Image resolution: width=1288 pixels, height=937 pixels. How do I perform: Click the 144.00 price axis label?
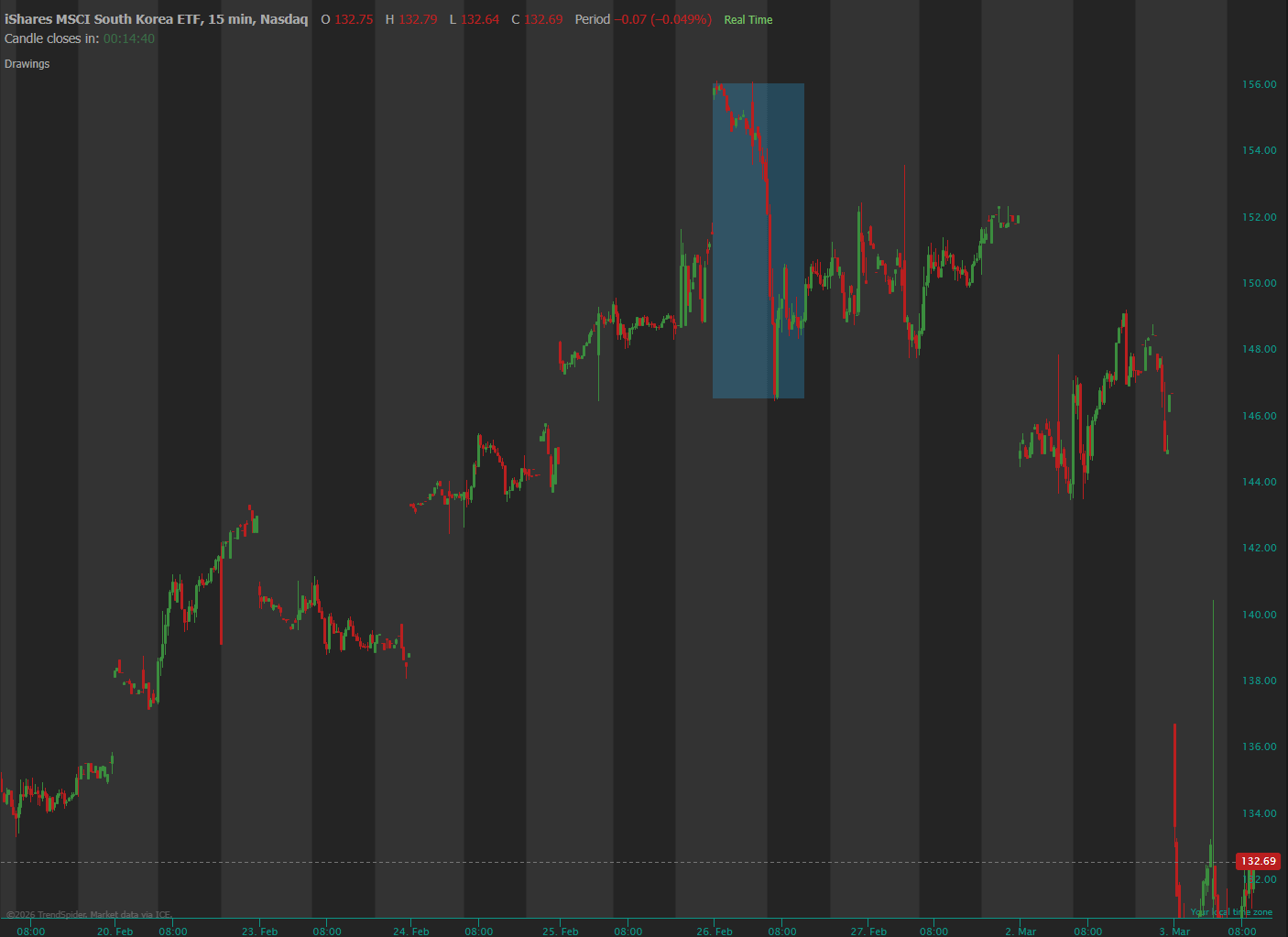click(x=1259, y=482)
